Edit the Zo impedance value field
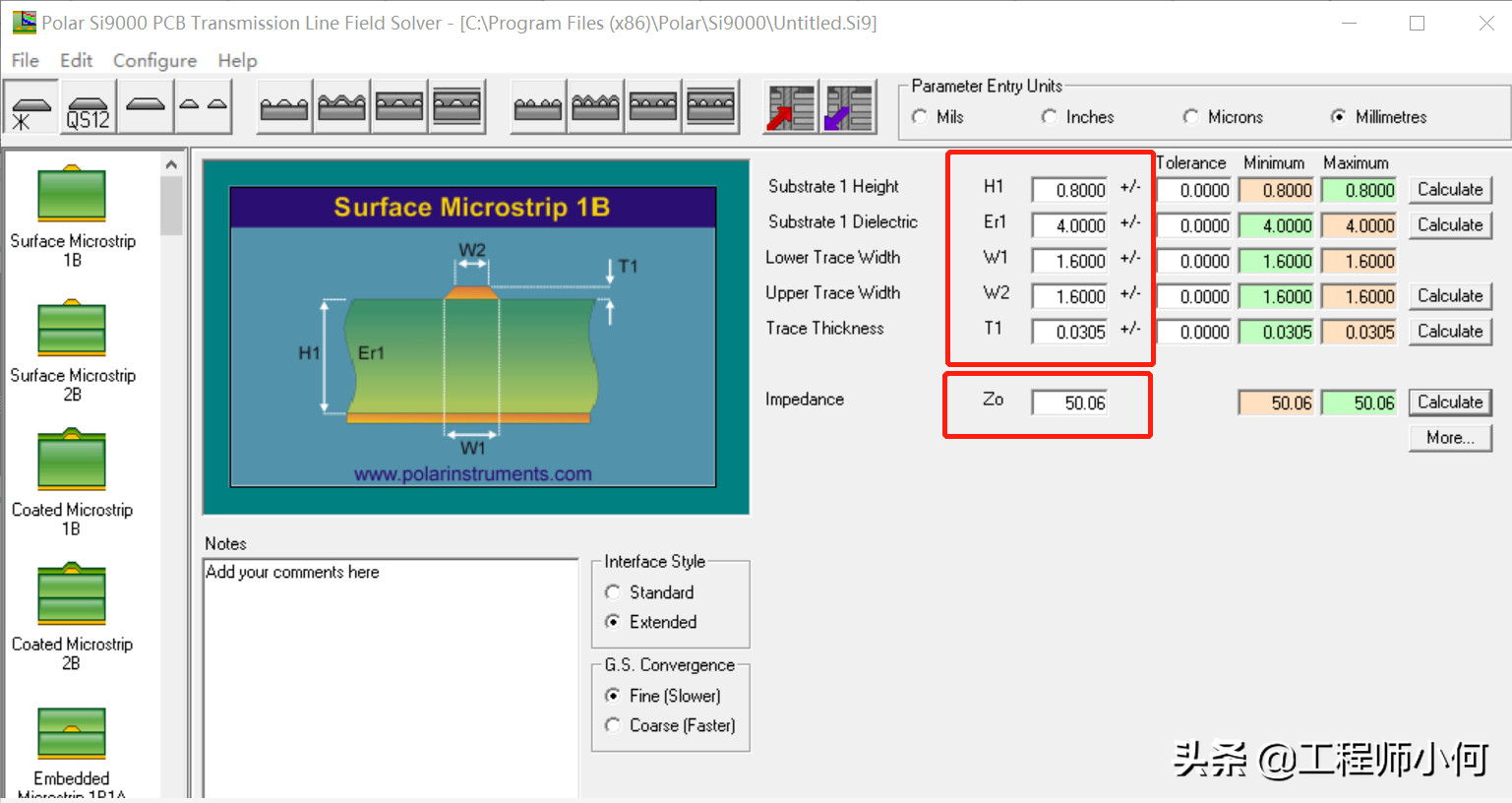Screen dimensions: 1512x803 point(1070,402)
